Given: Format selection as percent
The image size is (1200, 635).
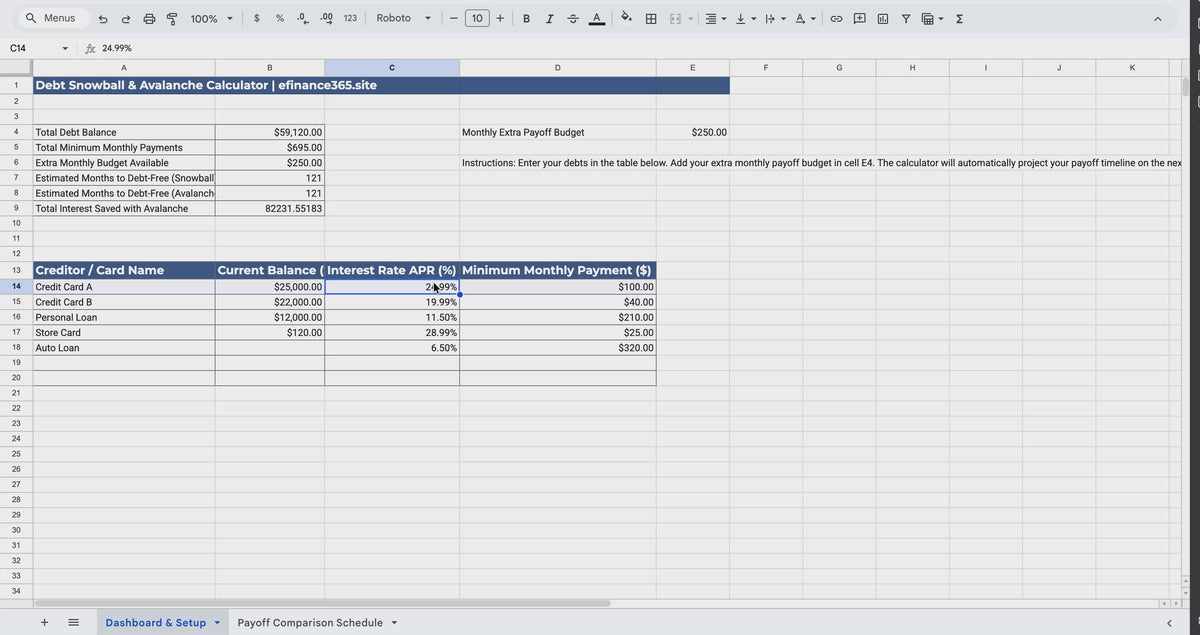Looking at the screenshot, I should [x=280, y=18].
